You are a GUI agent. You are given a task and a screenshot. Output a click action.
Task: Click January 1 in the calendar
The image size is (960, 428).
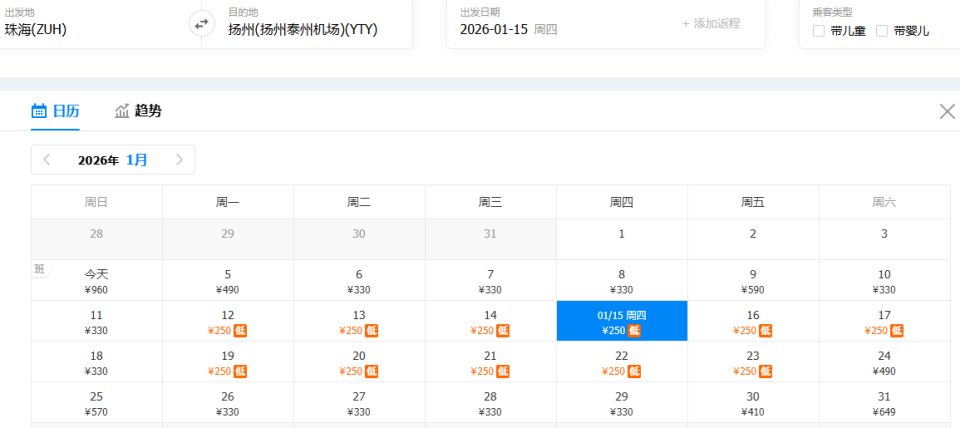[622, 239]
